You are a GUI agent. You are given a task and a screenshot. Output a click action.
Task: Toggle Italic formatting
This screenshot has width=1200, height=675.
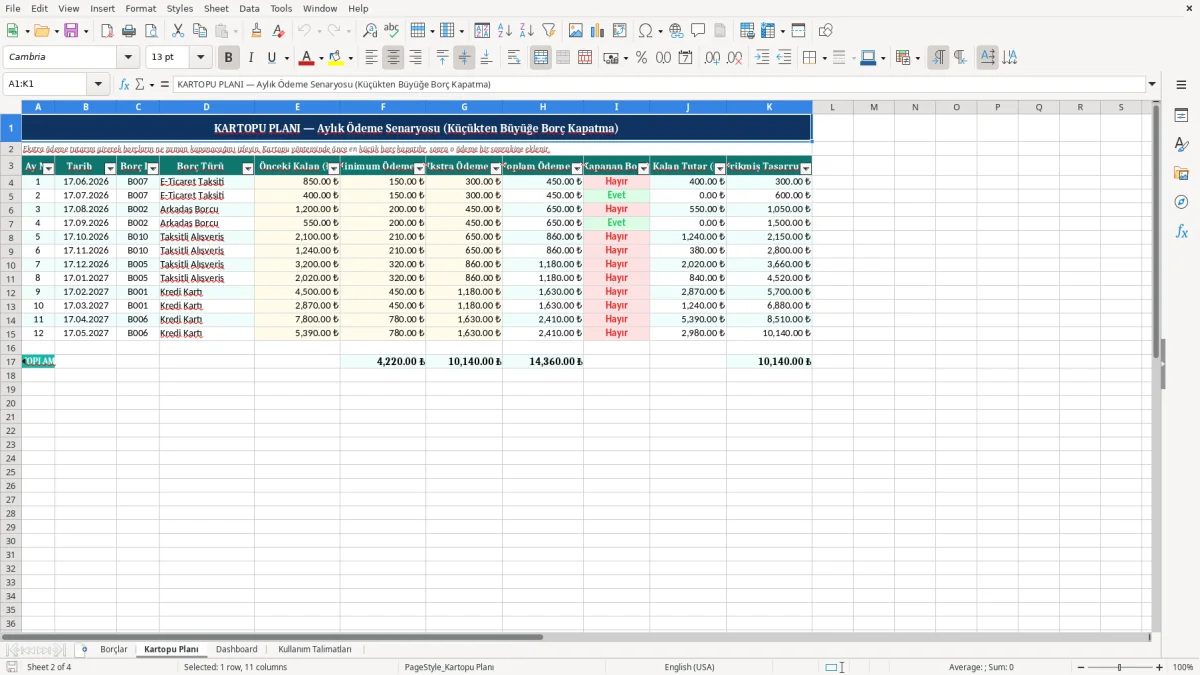point(250,58)
